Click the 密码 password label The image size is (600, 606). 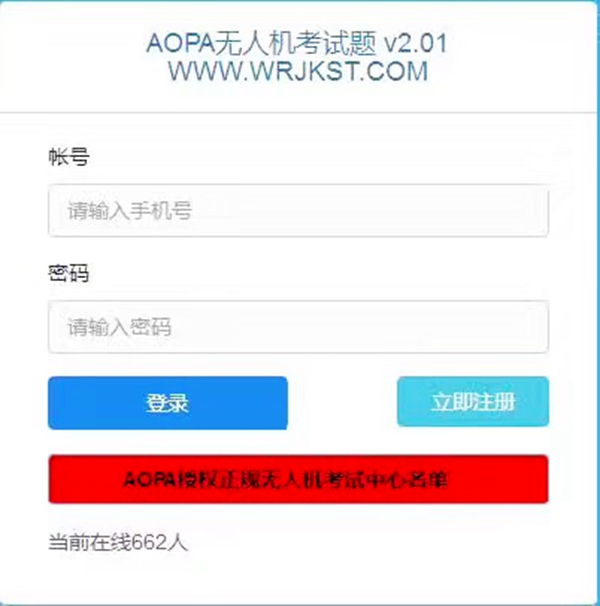click(68, 273)
